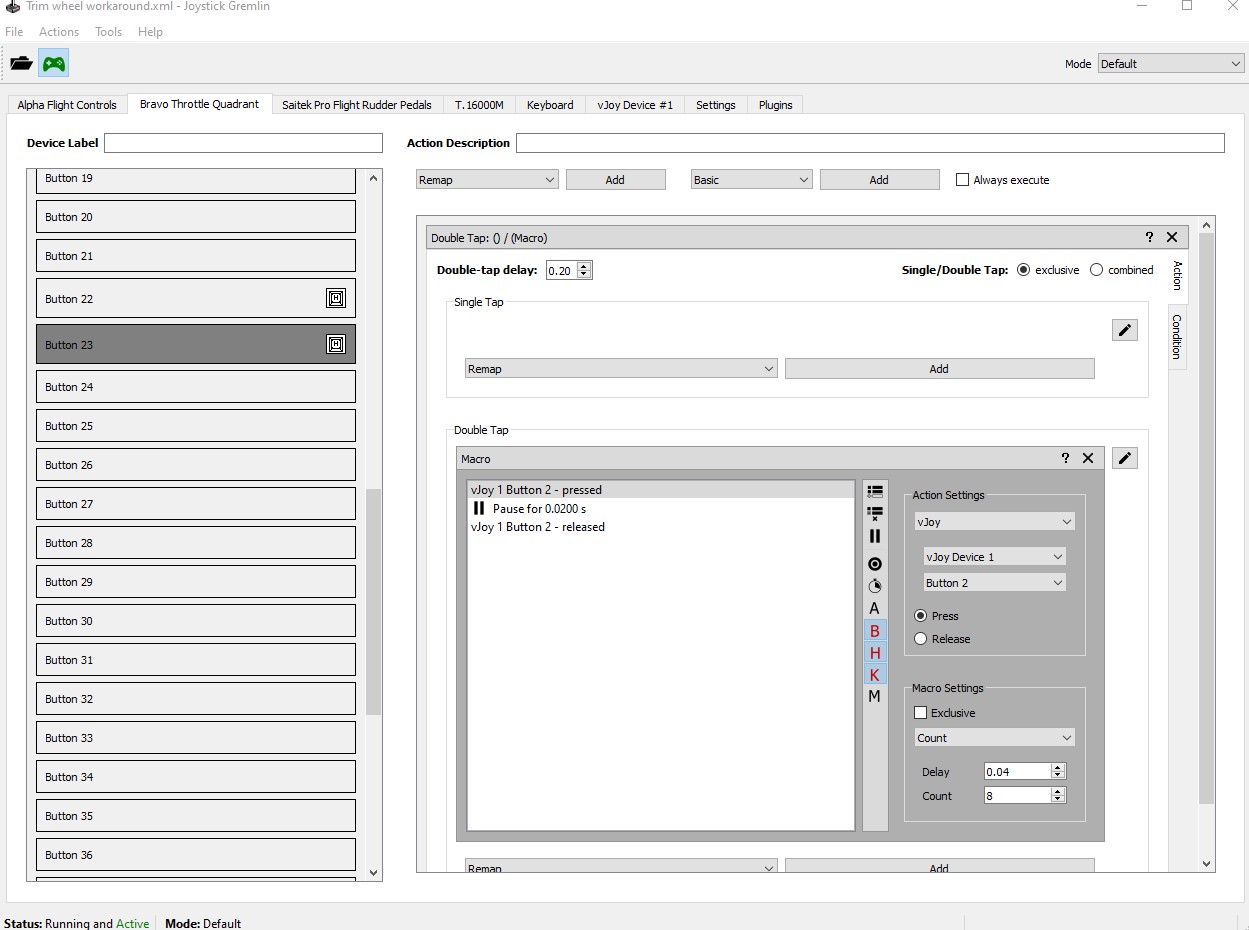The image size is (1249, 930).
Task: Click the macro stopwatch timing icon
Action: 875,586
